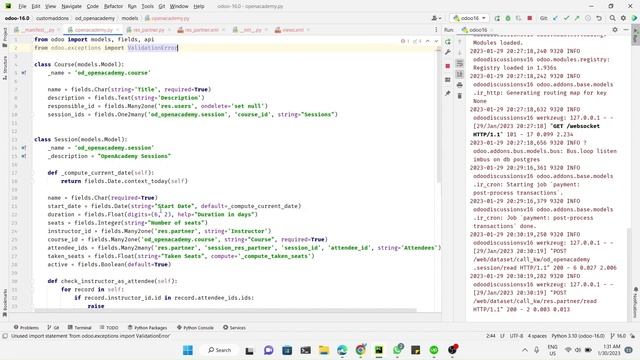Open IDE settings gear in top toolbar

[623, 18]
